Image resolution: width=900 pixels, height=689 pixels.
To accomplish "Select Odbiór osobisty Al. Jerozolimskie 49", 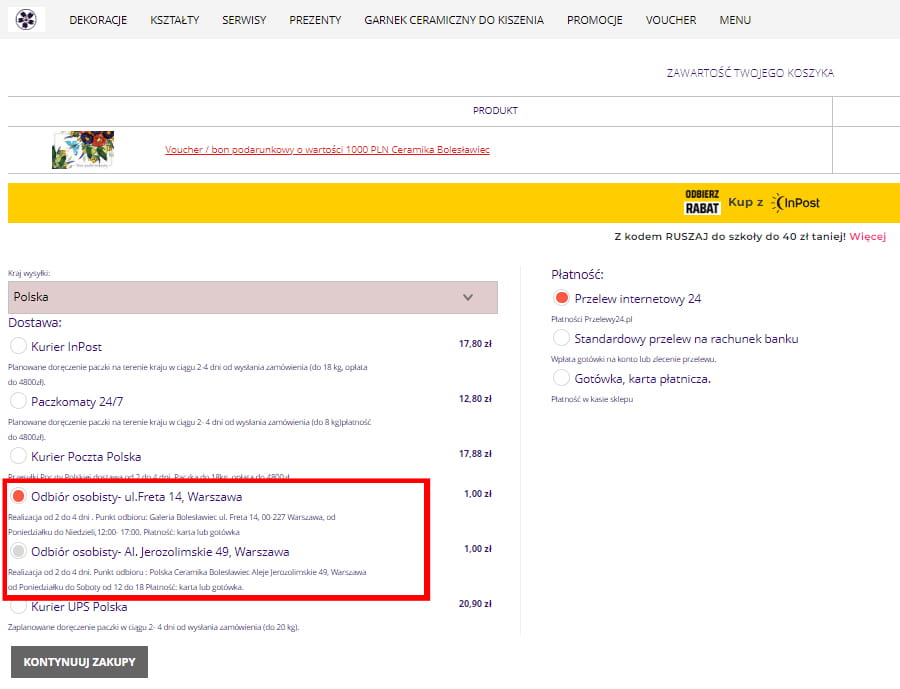I will pos(18,551).
